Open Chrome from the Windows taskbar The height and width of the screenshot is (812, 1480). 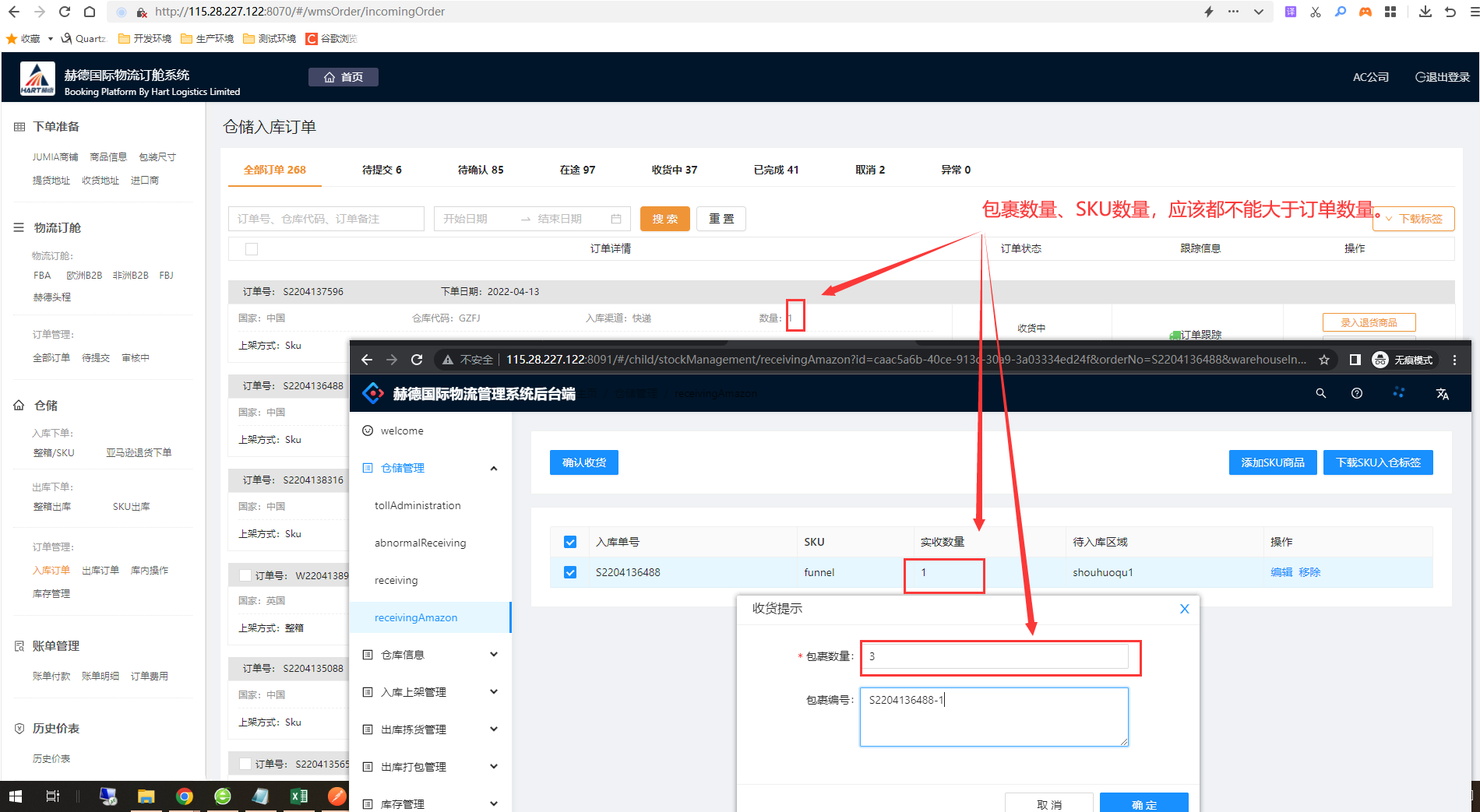click(184, 796)
